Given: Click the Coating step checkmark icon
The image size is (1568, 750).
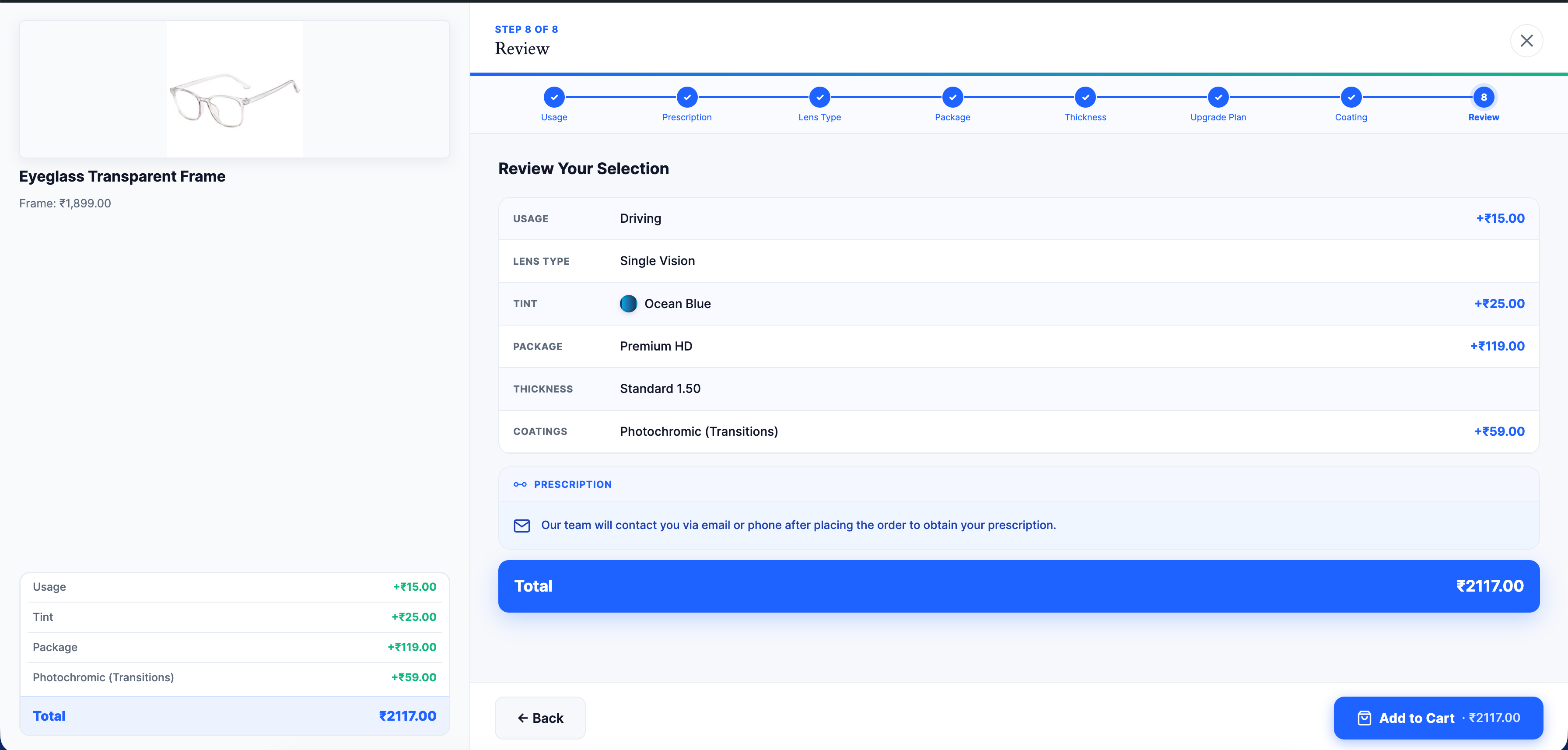Looking at the screenshot, I should [x=1351, y=97].
